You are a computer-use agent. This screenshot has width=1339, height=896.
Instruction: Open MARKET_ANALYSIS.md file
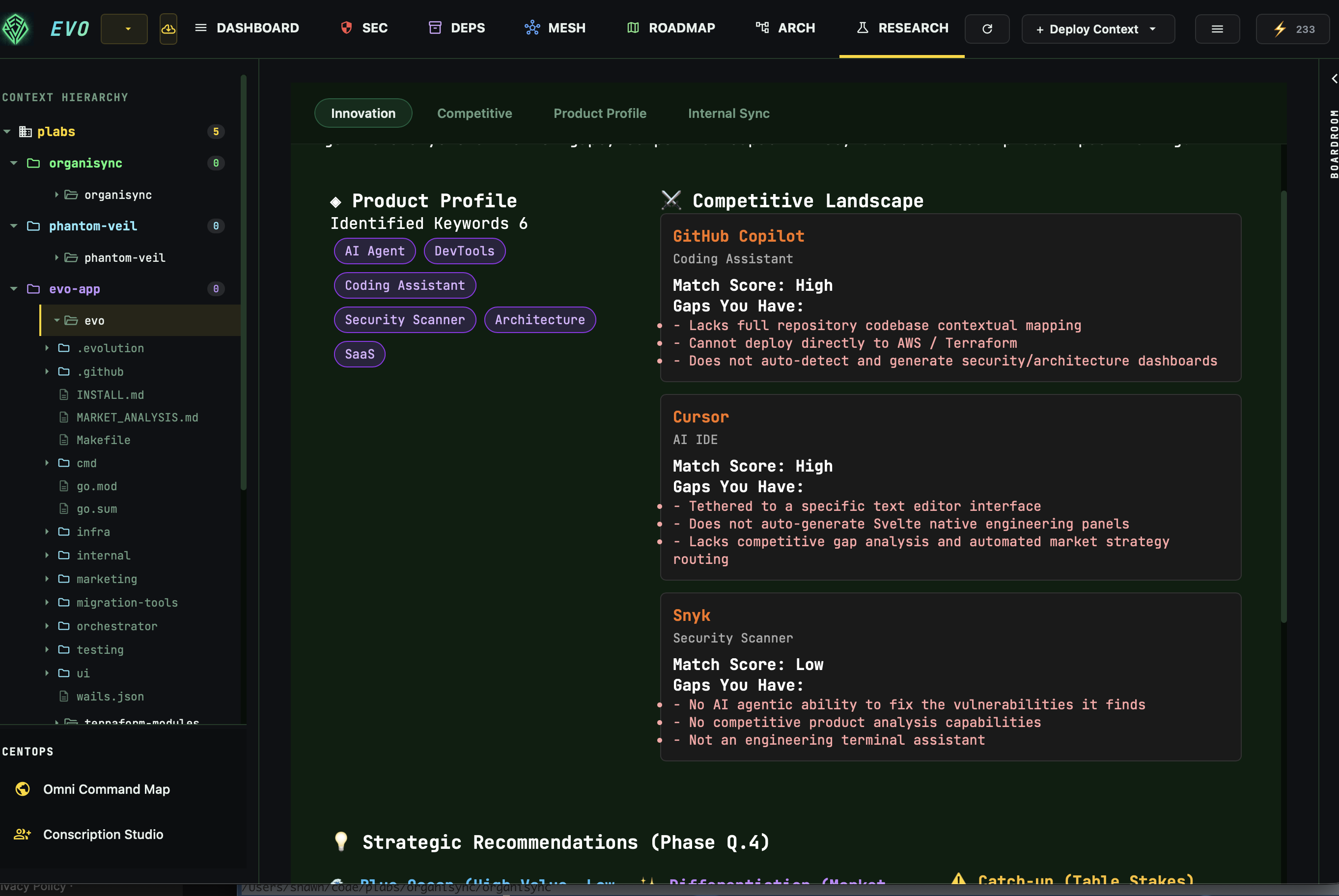(x=137, y=418)
